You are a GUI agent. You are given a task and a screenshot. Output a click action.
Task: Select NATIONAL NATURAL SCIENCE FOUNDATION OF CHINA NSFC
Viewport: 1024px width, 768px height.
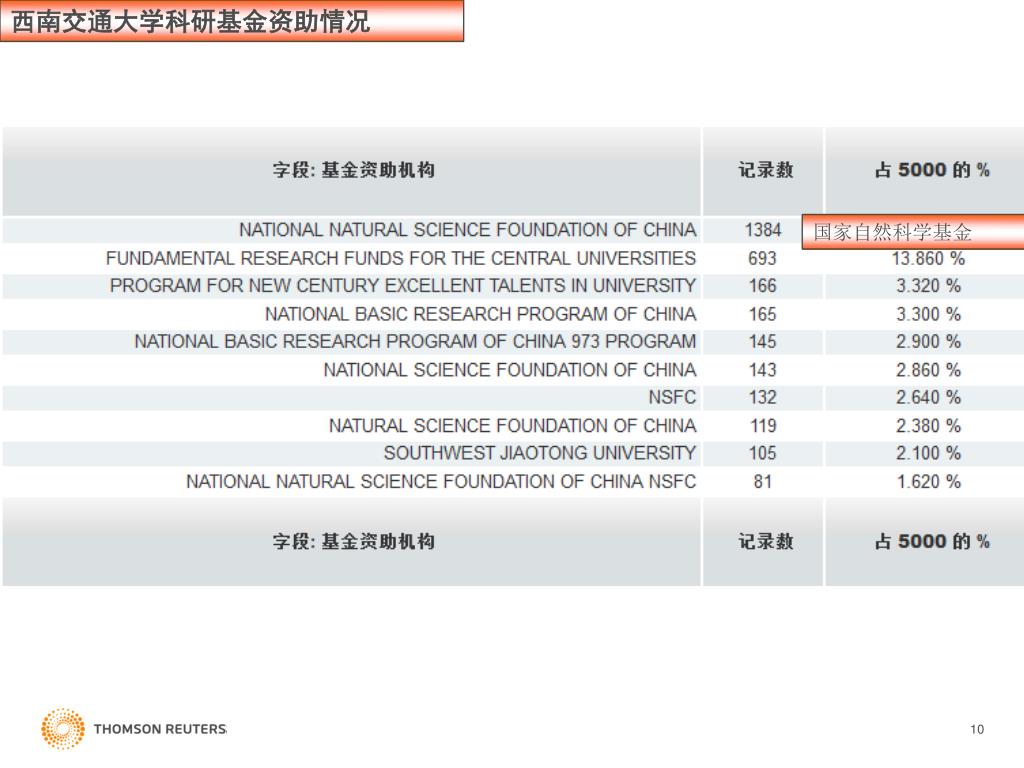(x=441, y=482)
